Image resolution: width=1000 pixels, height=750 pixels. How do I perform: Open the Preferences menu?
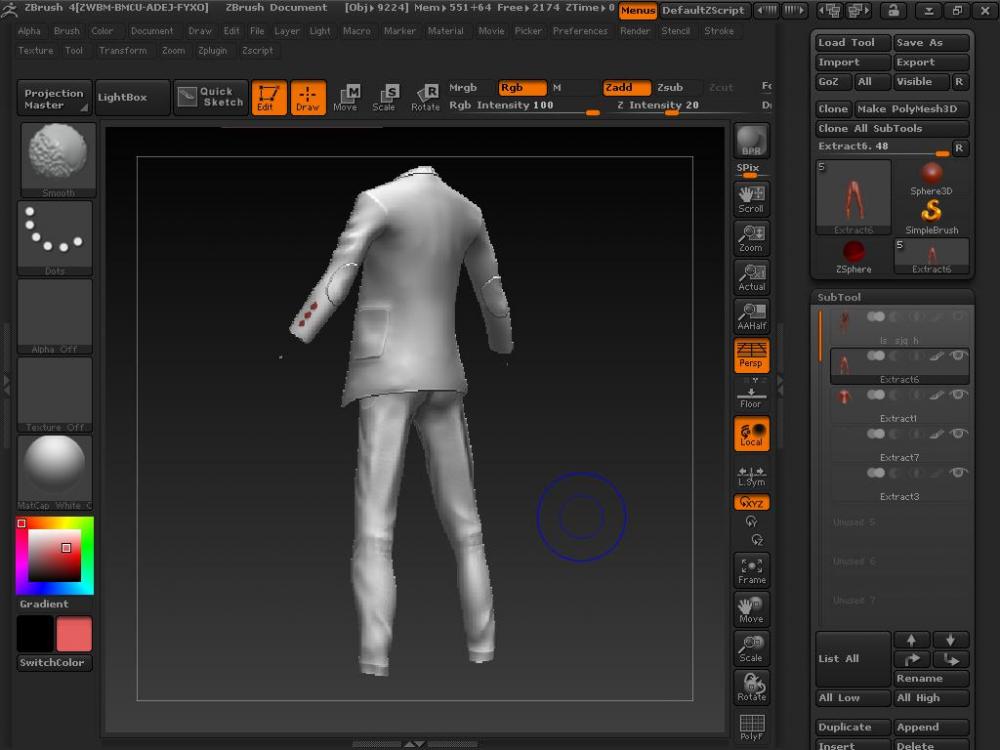[x=580, y=31]
